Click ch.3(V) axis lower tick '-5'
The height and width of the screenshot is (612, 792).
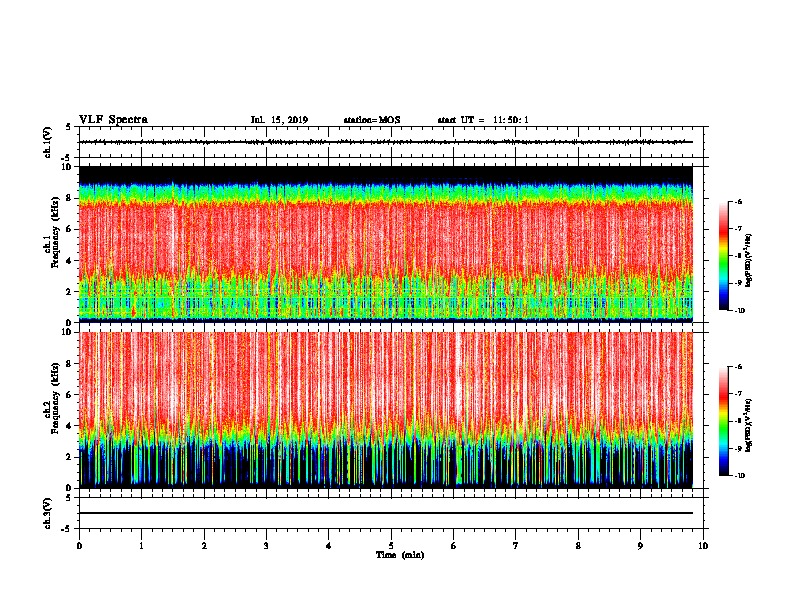click(68, 529)
